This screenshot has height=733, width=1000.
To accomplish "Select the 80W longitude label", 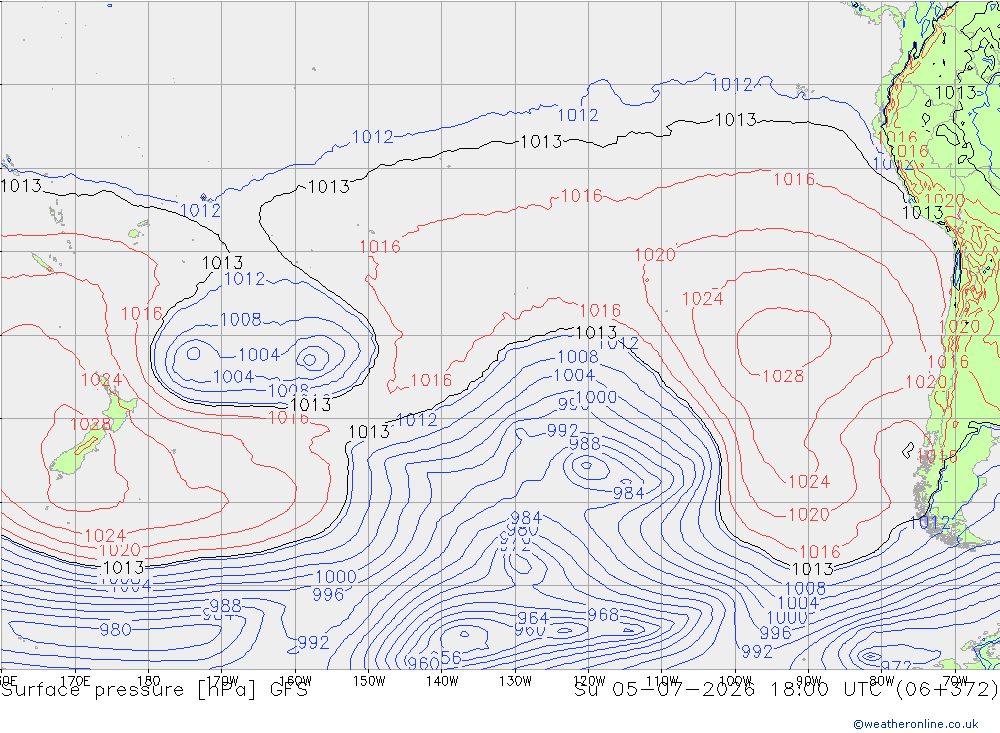I will [882, 681].
